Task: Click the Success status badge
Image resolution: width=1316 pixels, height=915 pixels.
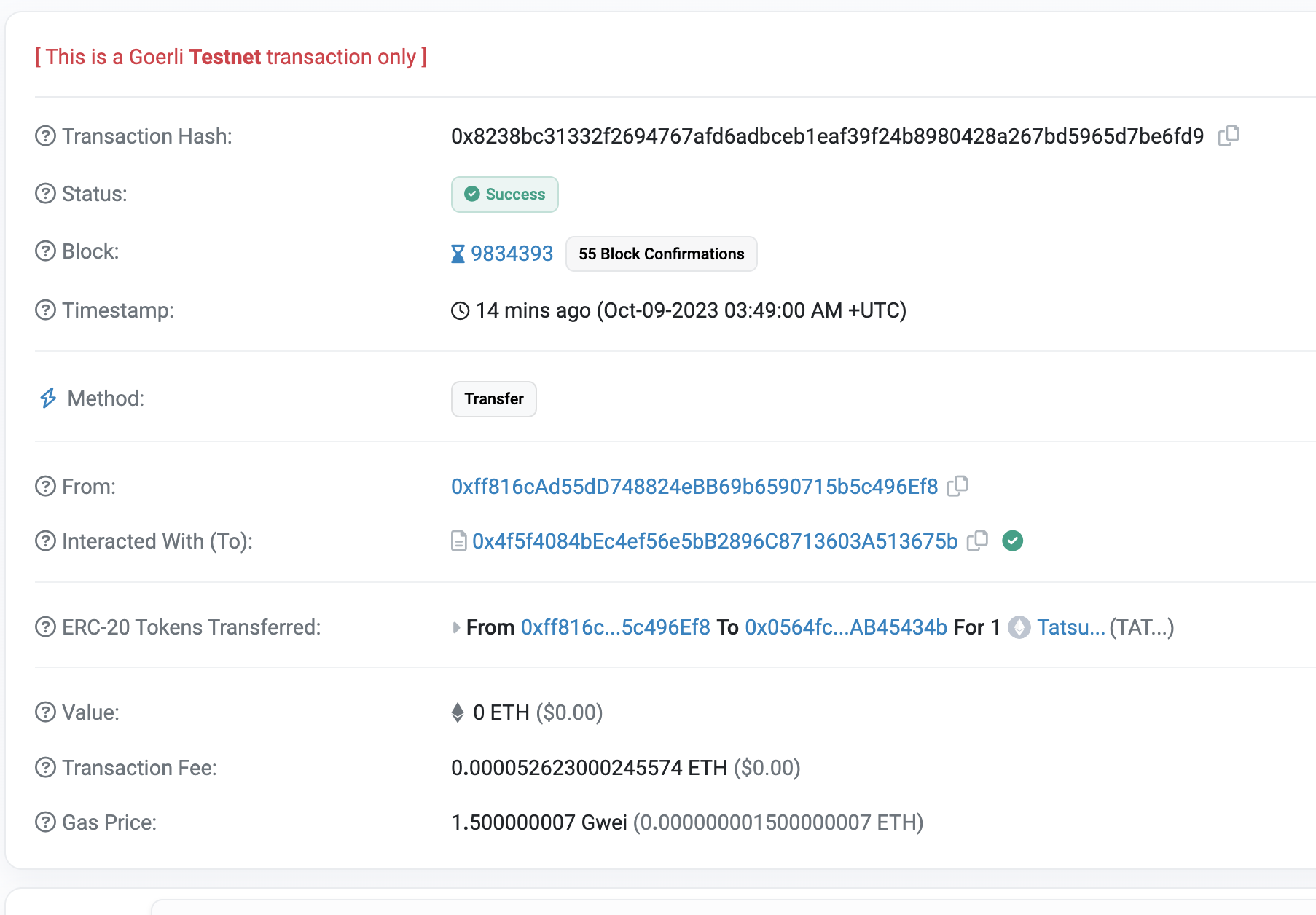Action: click(x=504, y=194)
